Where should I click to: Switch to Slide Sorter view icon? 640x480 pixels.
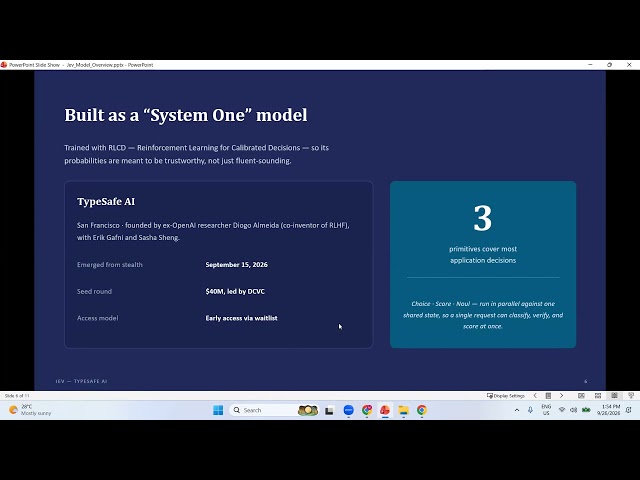[x=598, y=396]
